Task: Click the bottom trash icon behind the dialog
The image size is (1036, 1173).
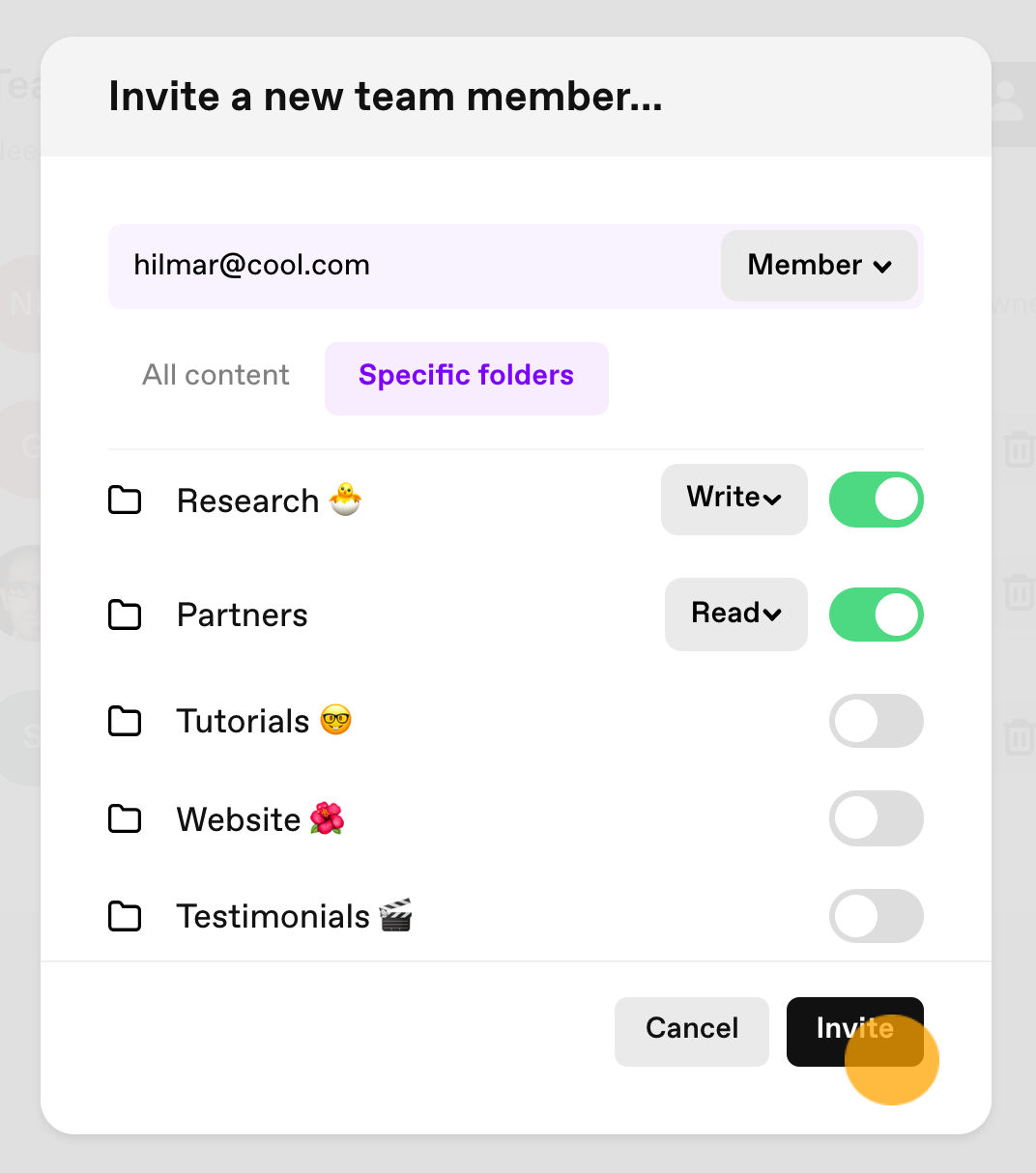Action: tap(1019, 737)
